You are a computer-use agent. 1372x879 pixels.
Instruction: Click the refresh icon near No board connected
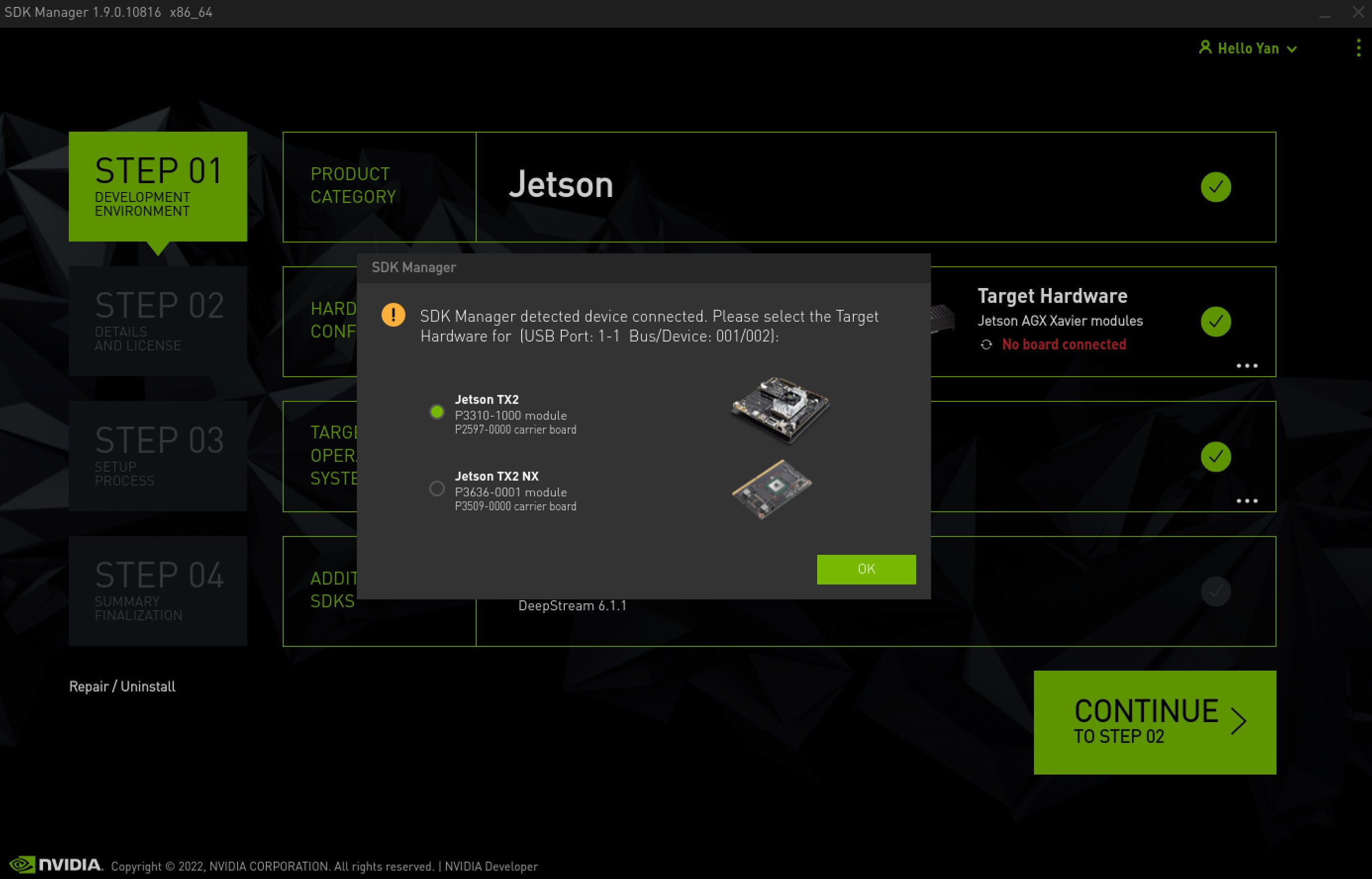coord(987,344)
